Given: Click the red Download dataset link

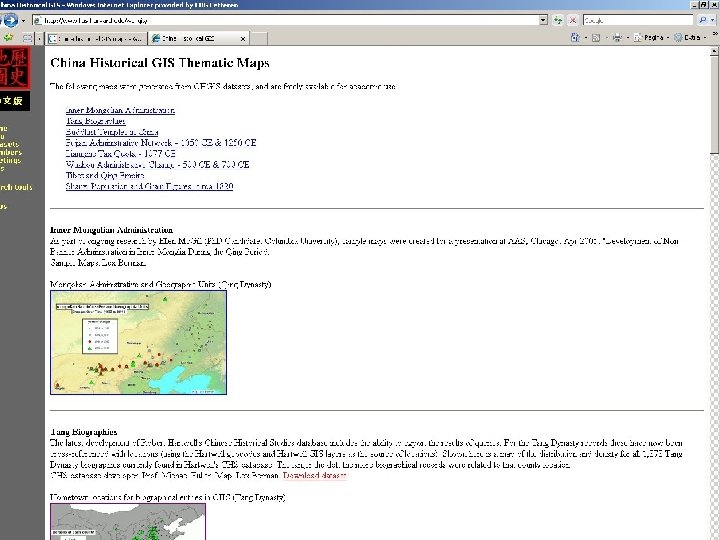Looking at the screenshot, I should tap(315, 475).
